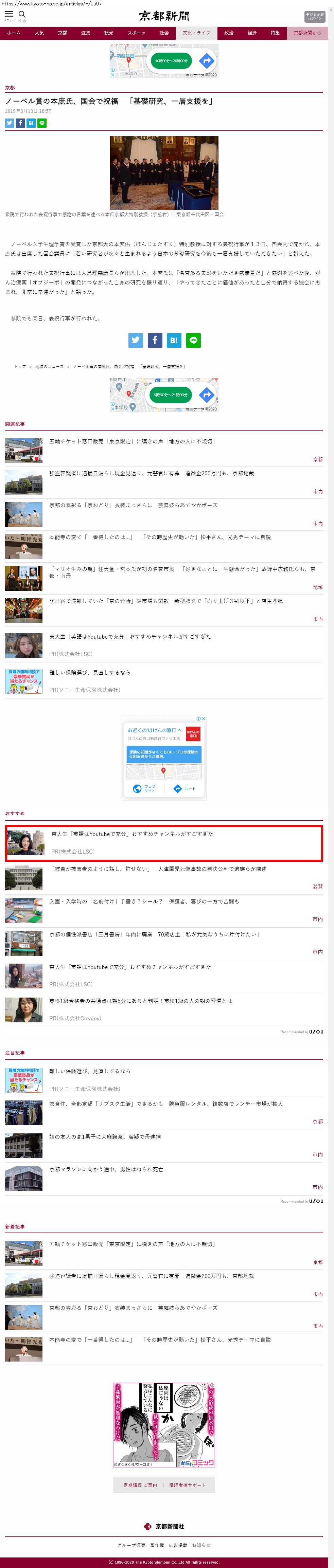Image resolution: width=334 pixels, height=1568 pixels.
Task: Click thumbnail of 京おどり article in 関連記事
Action: coord(24,515)
